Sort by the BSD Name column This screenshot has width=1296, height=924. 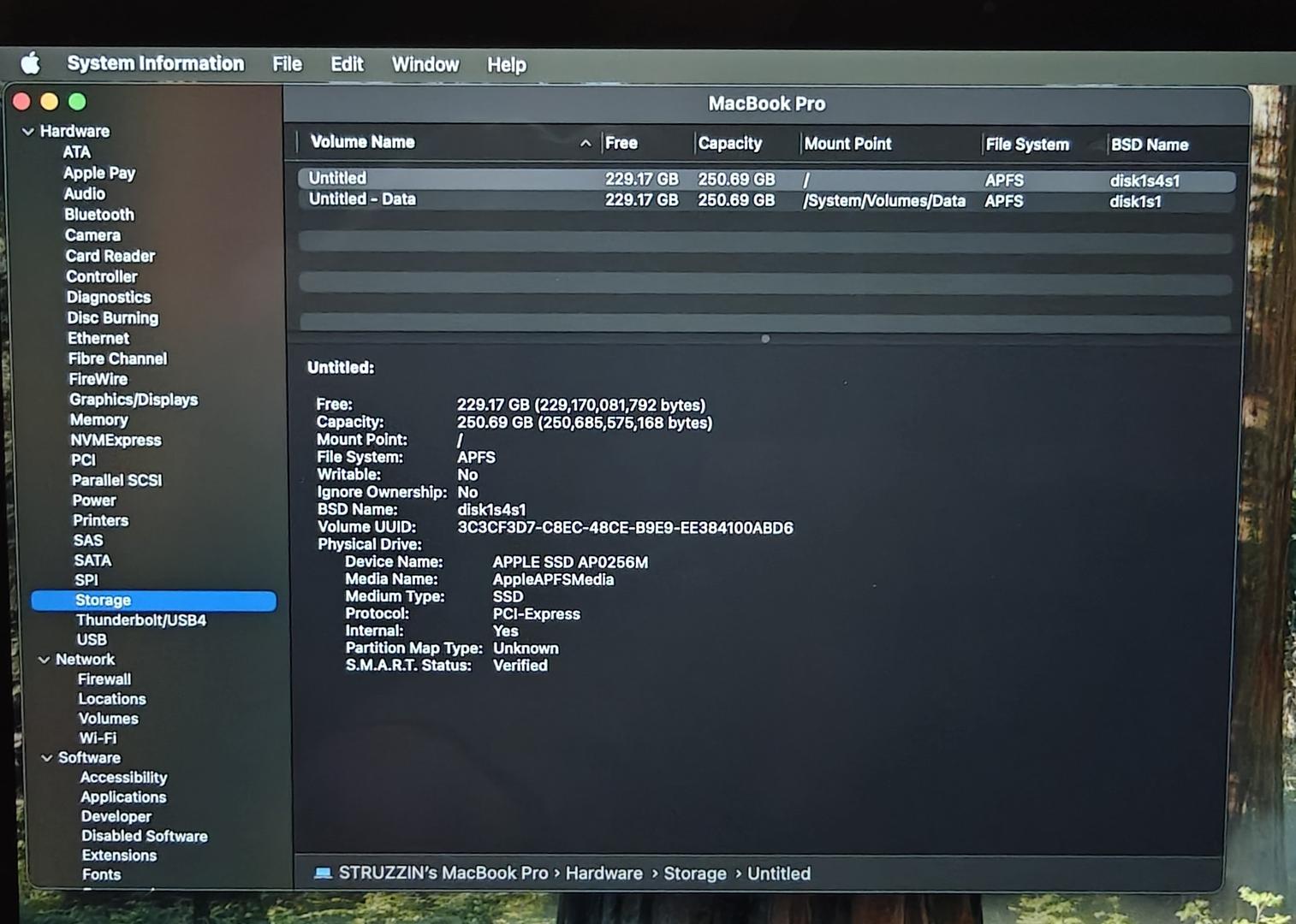(x=1149, y=145)
